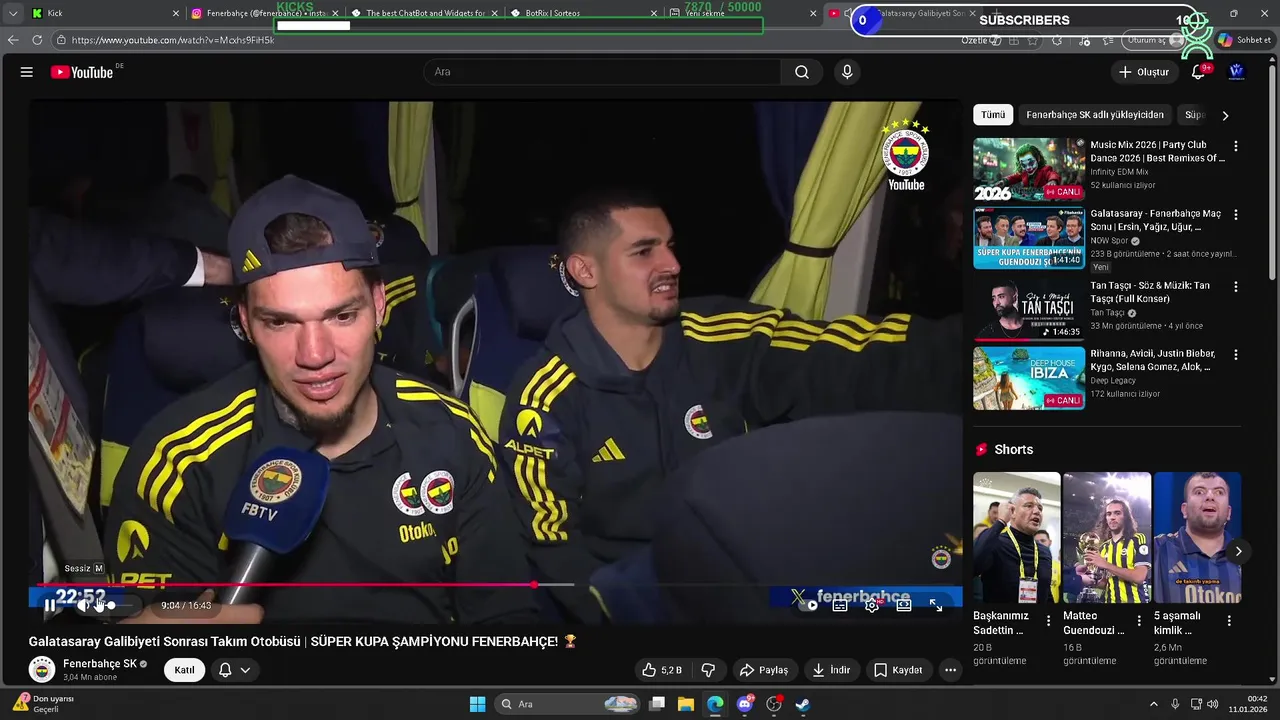Start voice search with the microphone
The image size is (1280, 720).
pos(847,72)
